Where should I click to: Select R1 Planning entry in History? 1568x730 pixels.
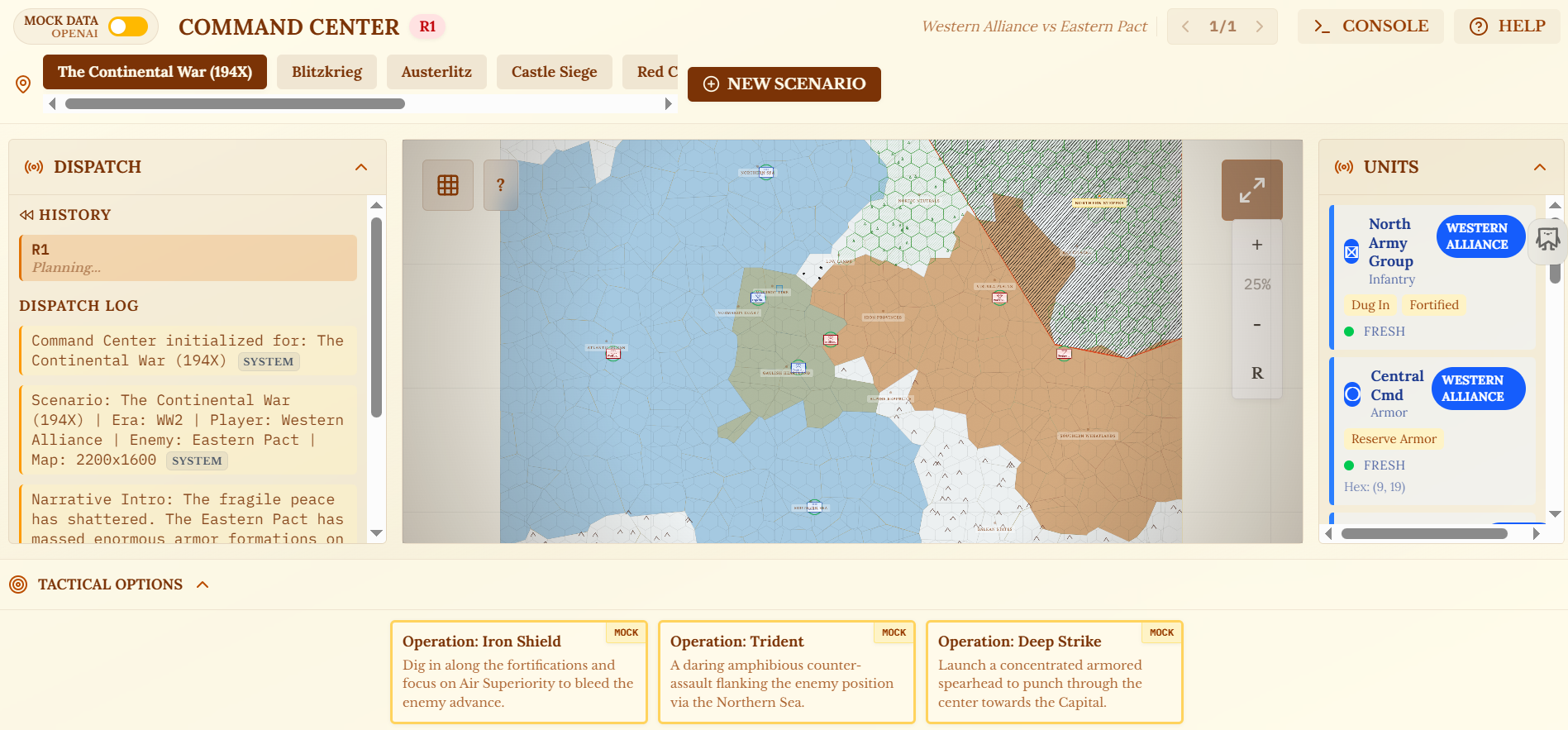(x=188, y=258)
